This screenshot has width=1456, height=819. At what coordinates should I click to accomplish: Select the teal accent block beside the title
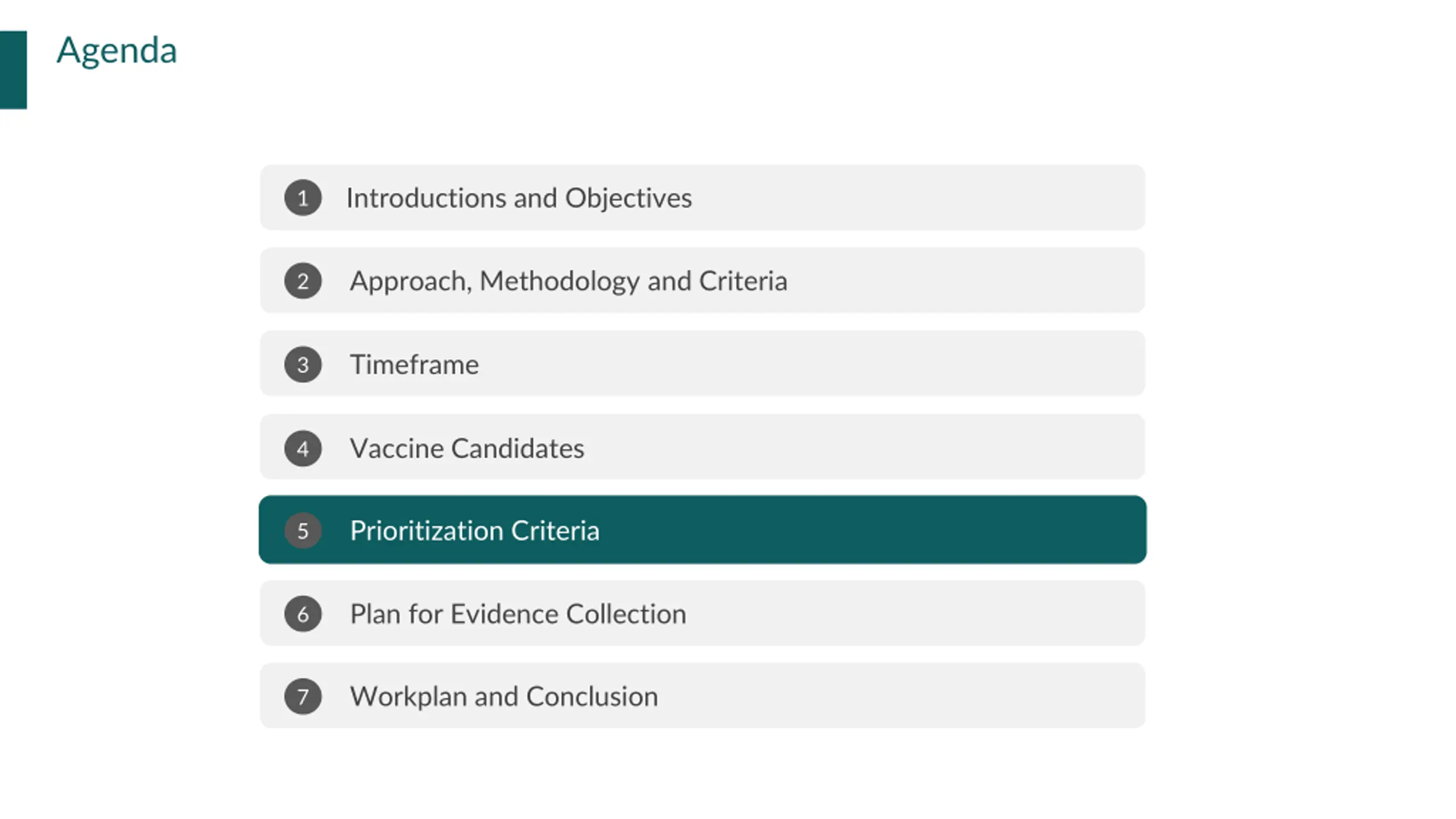[x=13, y=69]
